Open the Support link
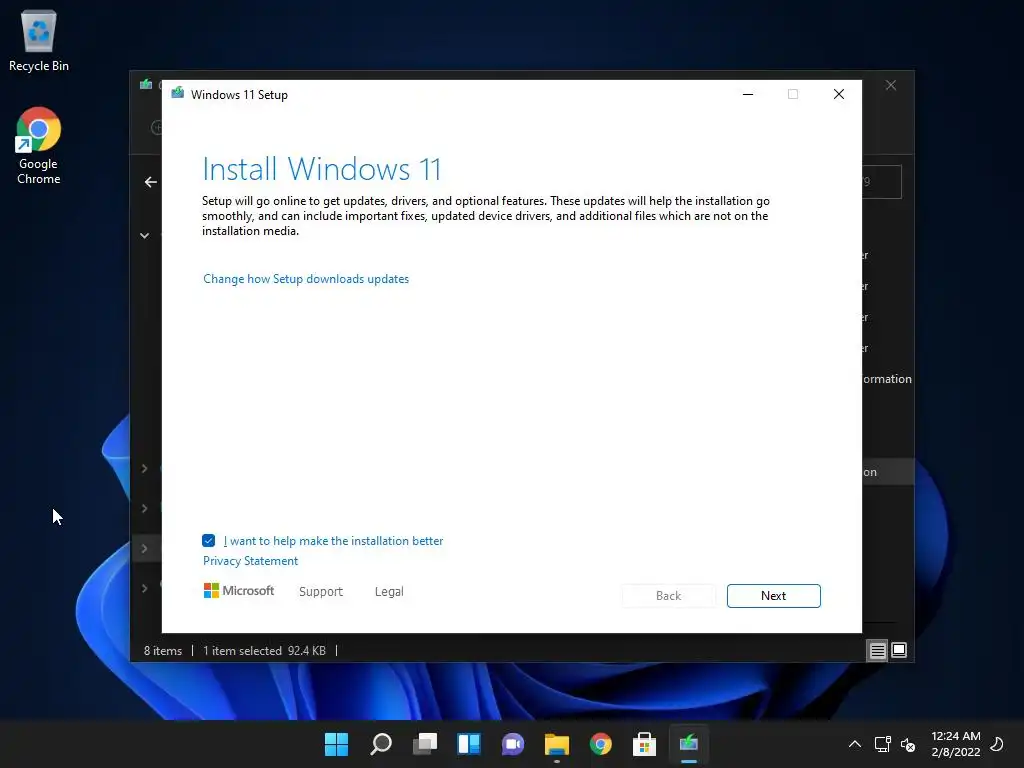This screenshot has height=768, width=1024. pos(321,592)
